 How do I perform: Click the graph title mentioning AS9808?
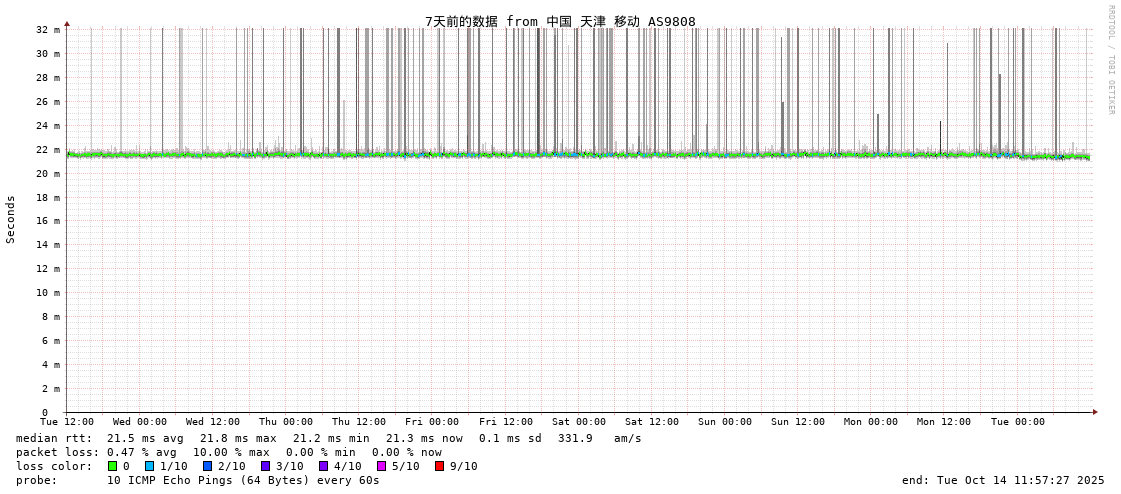pos(560,21)
